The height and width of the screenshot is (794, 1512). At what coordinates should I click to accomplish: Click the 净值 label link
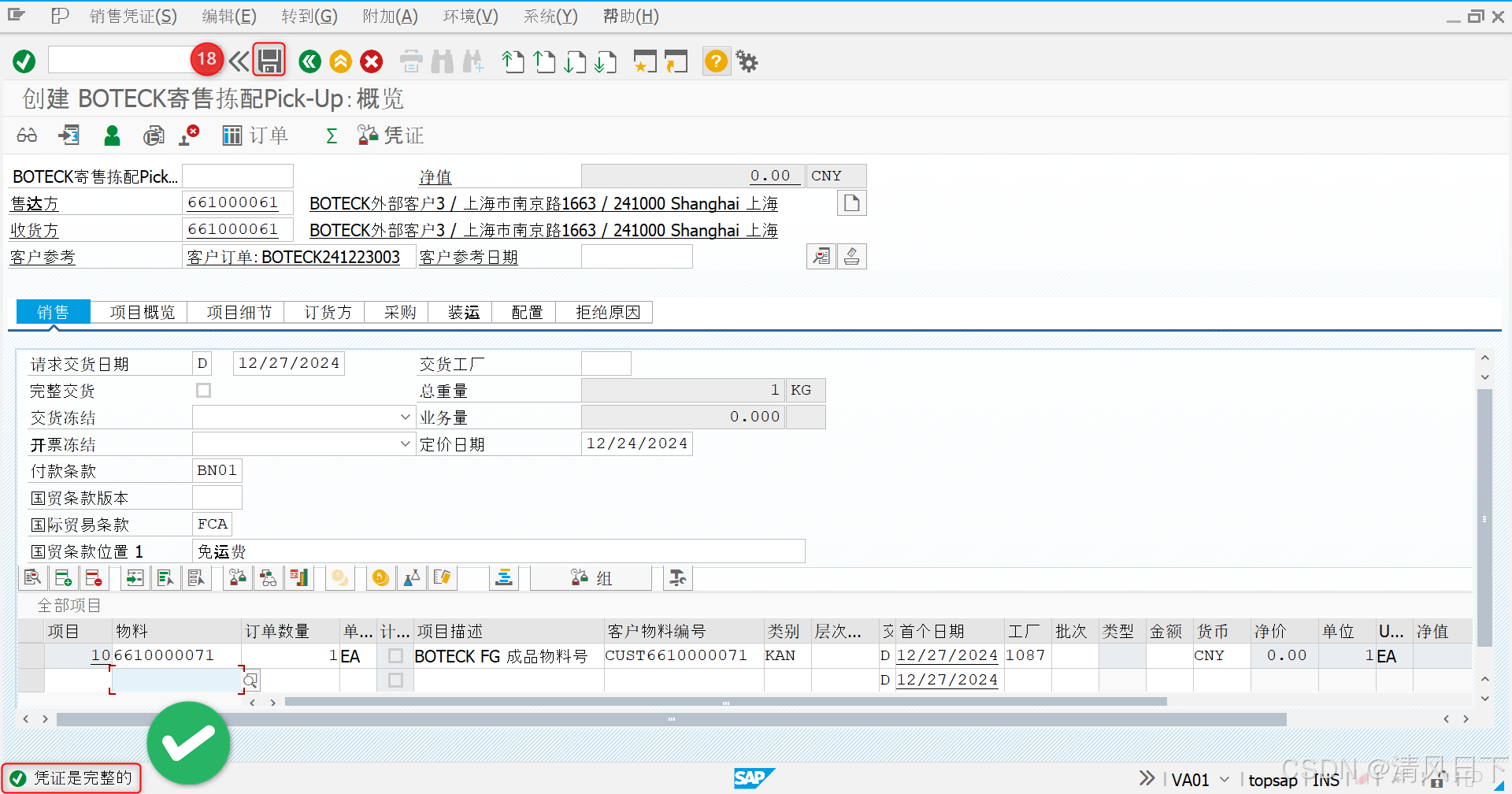pyautogui.click(x=435, y=177)
